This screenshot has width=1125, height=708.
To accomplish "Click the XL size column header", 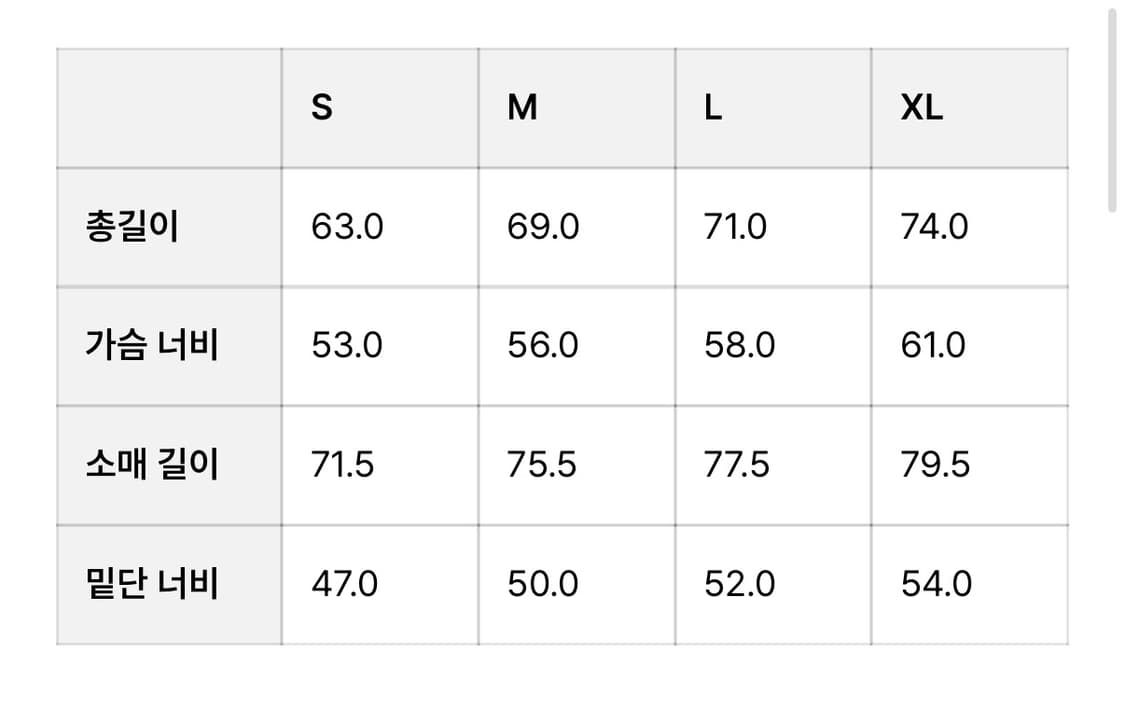I will coord(921,107).
